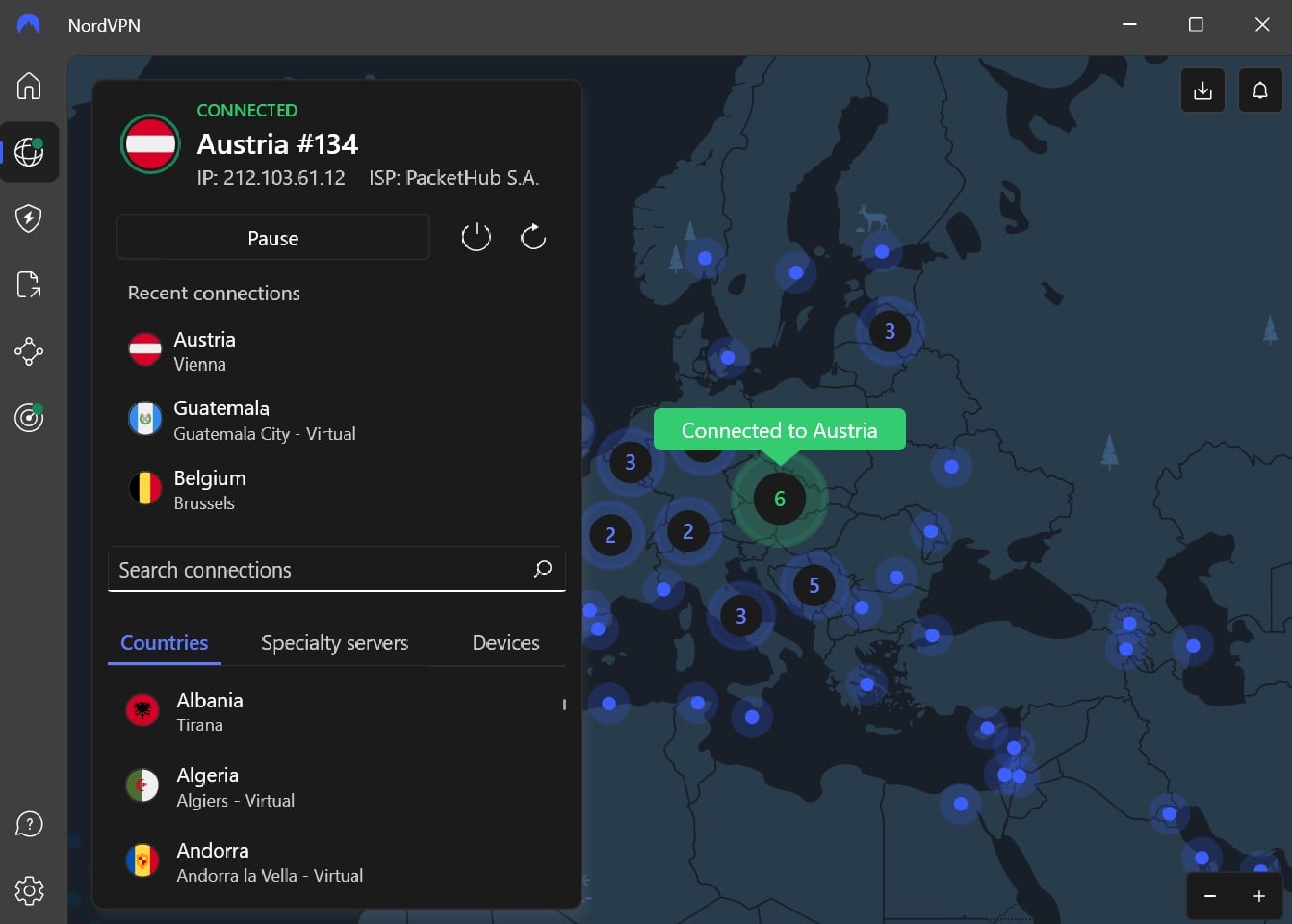Pause the VPN connection
Screen dimensions: 1292x924
pos(272,237)
